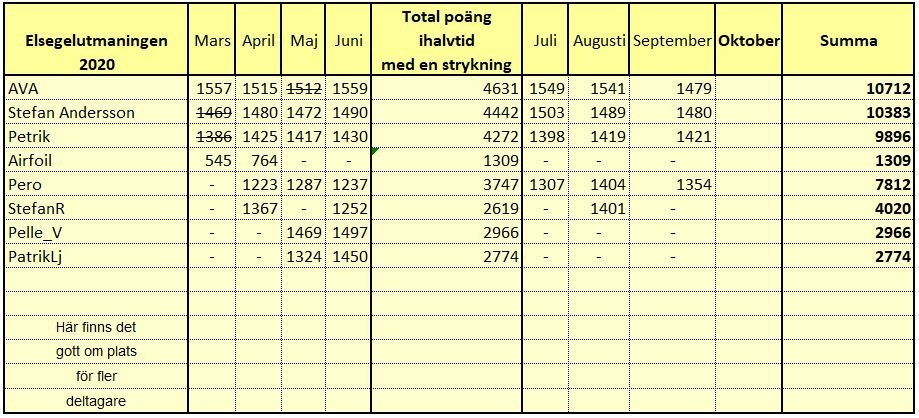Select the Stefan Andersson name cell

click(x=97, y=113)
